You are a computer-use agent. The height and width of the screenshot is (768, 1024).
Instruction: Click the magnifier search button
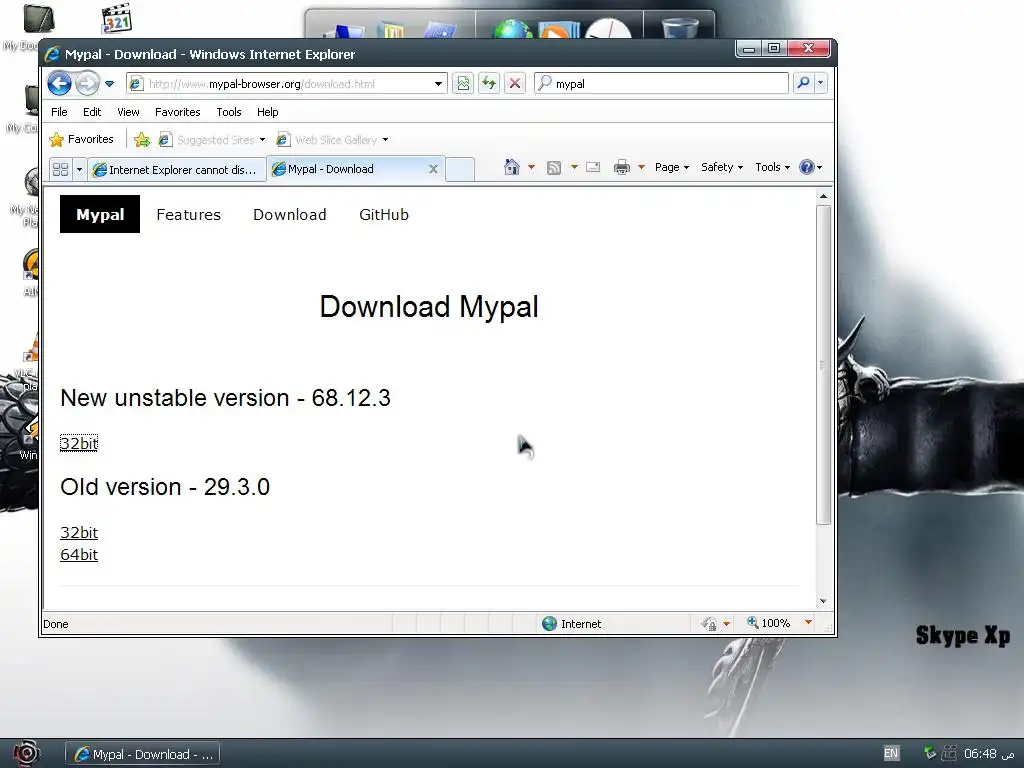pos(803,83)
